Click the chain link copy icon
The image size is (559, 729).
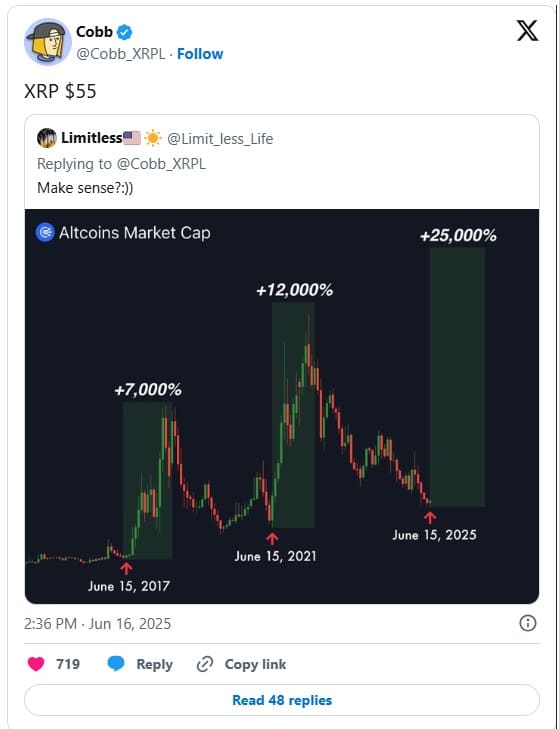[205, 664]
